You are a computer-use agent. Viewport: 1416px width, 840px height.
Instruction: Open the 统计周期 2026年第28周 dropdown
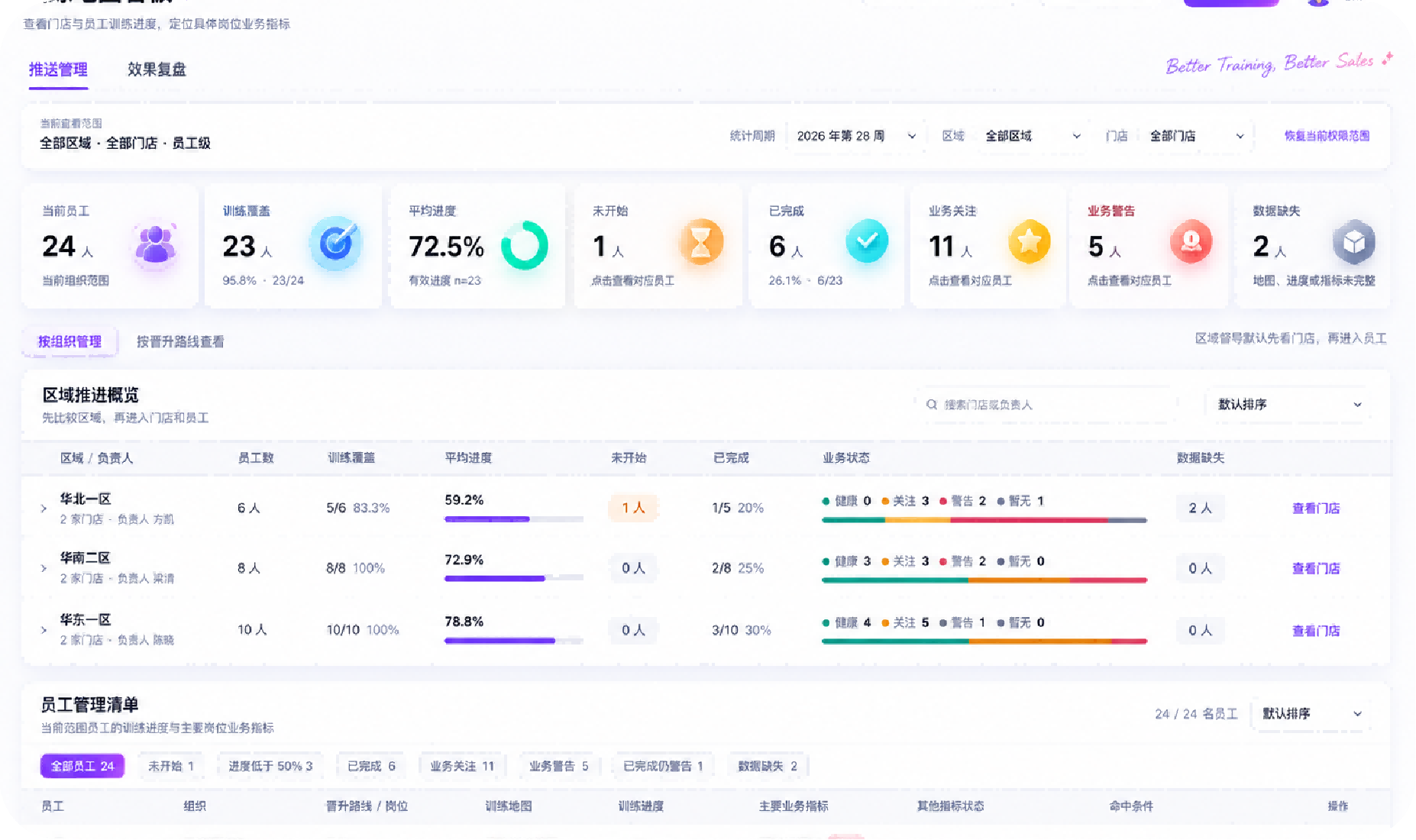tap(855, 136)
